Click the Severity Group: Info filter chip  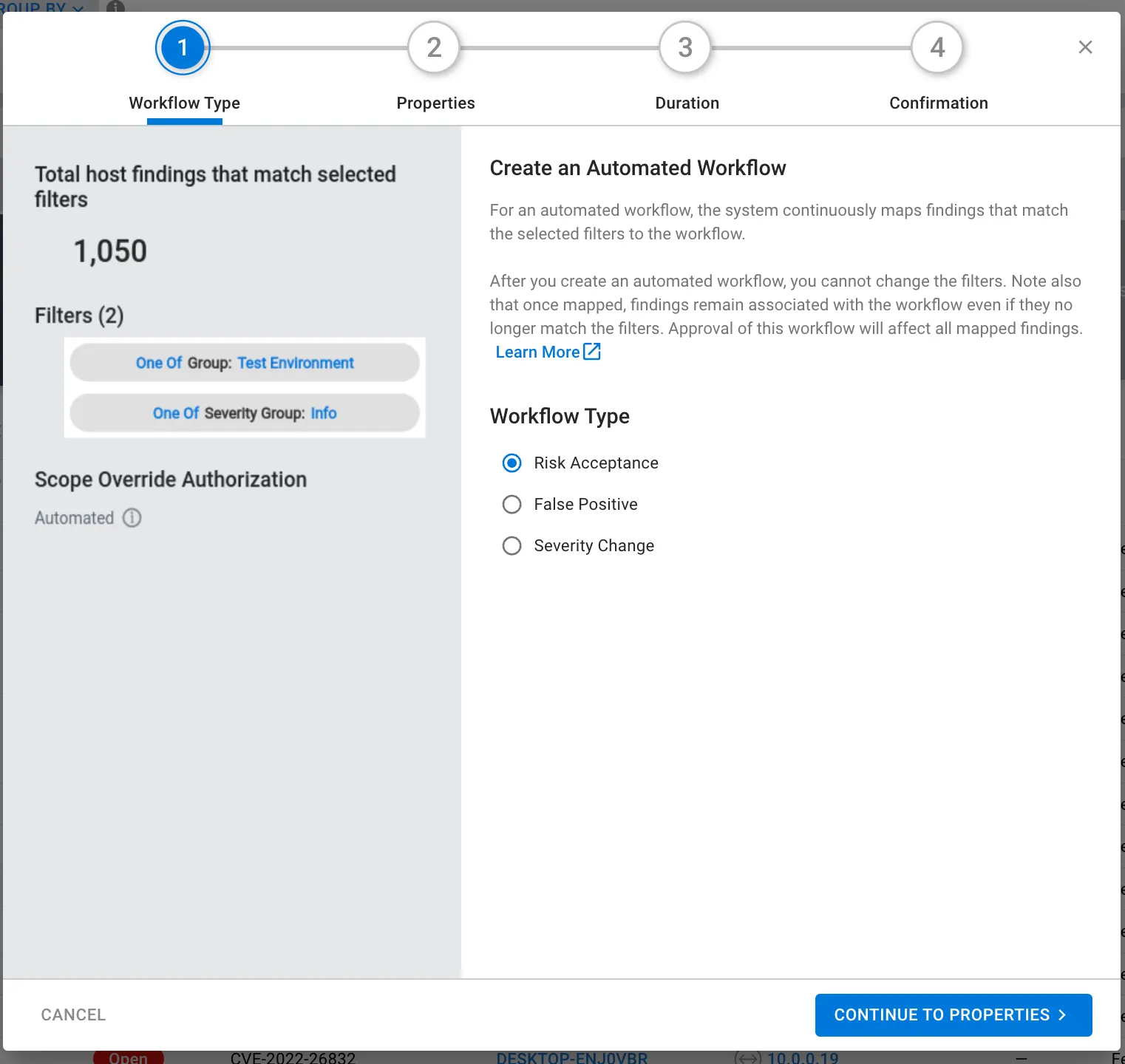245,413
